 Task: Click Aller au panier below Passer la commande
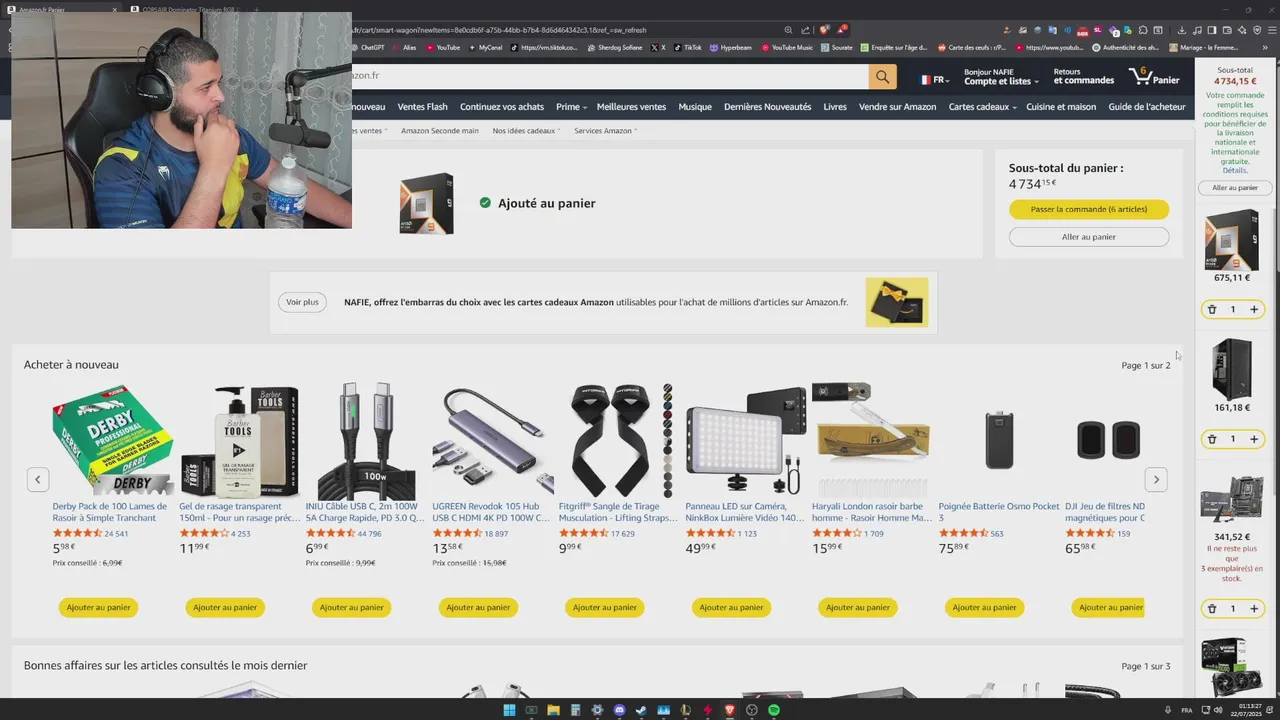[1089, 237]
